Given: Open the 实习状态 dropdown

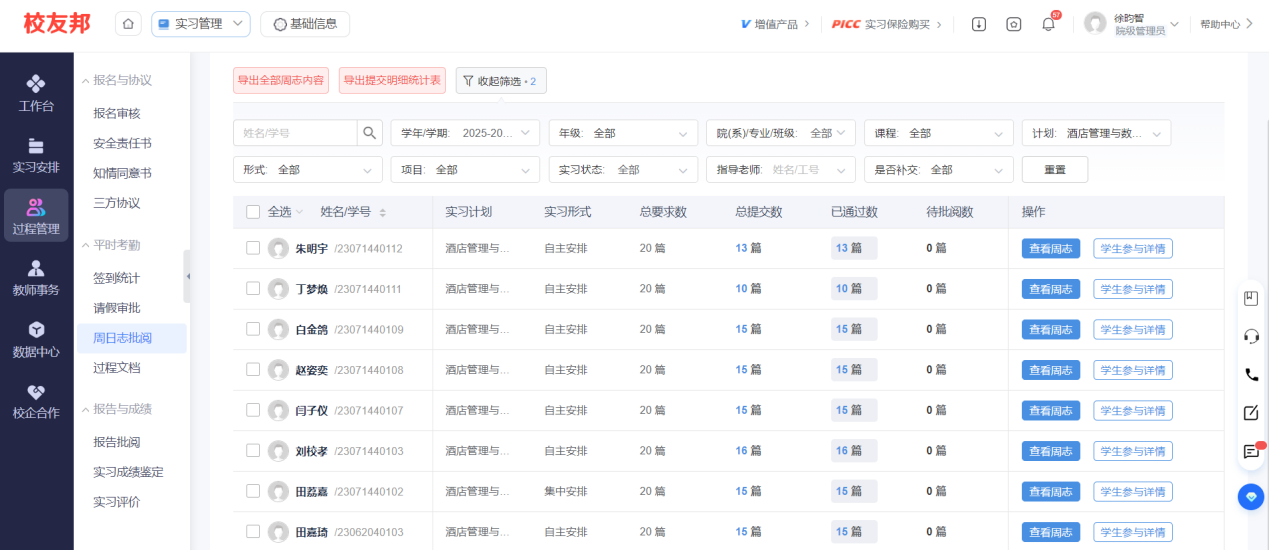Looking at the screenshot, I should (x=623, y=170).
